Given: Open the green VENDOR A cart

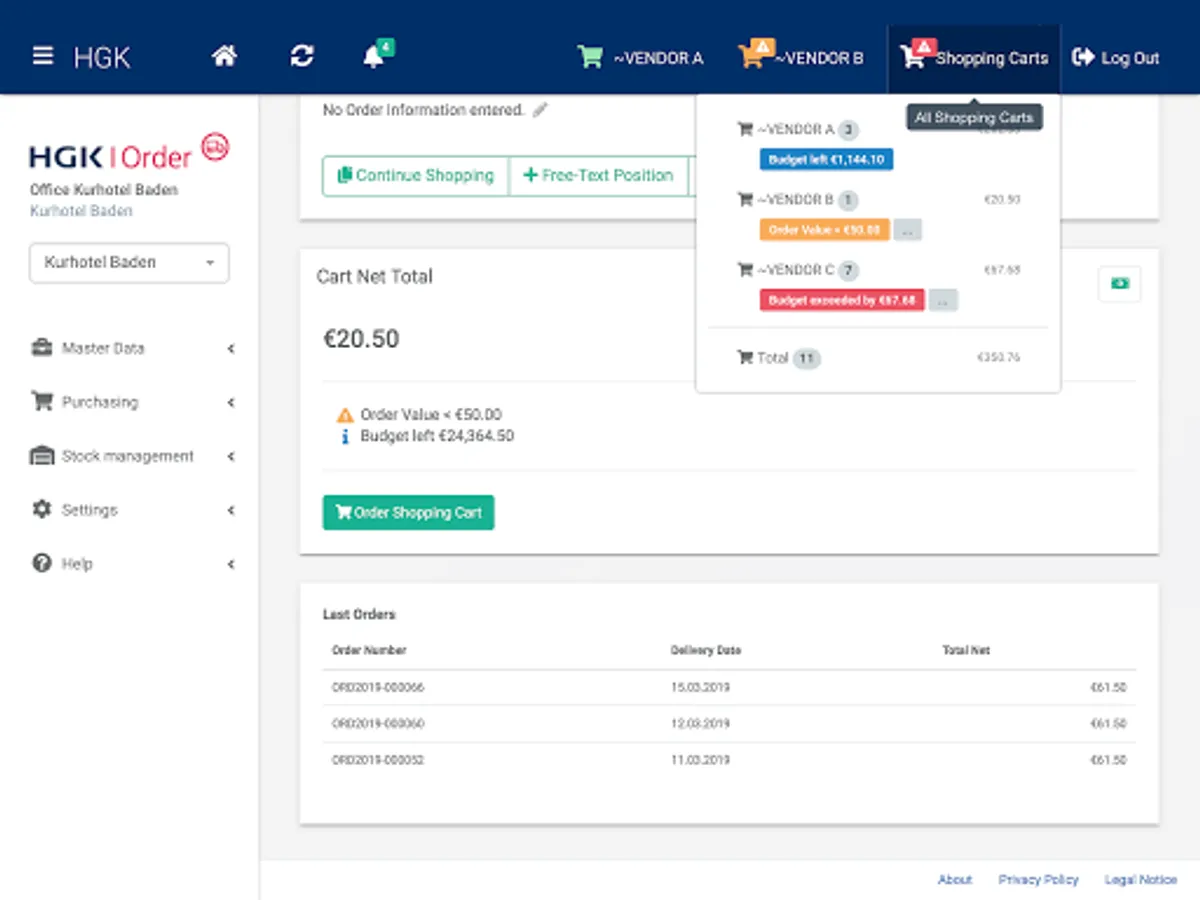Looking at the screenshot, I should point(640,57).
